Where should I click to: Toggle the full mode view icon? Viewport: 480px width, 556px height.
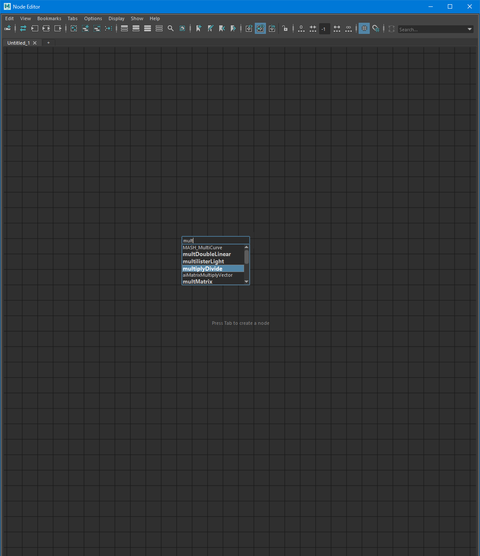click(147, 29)
